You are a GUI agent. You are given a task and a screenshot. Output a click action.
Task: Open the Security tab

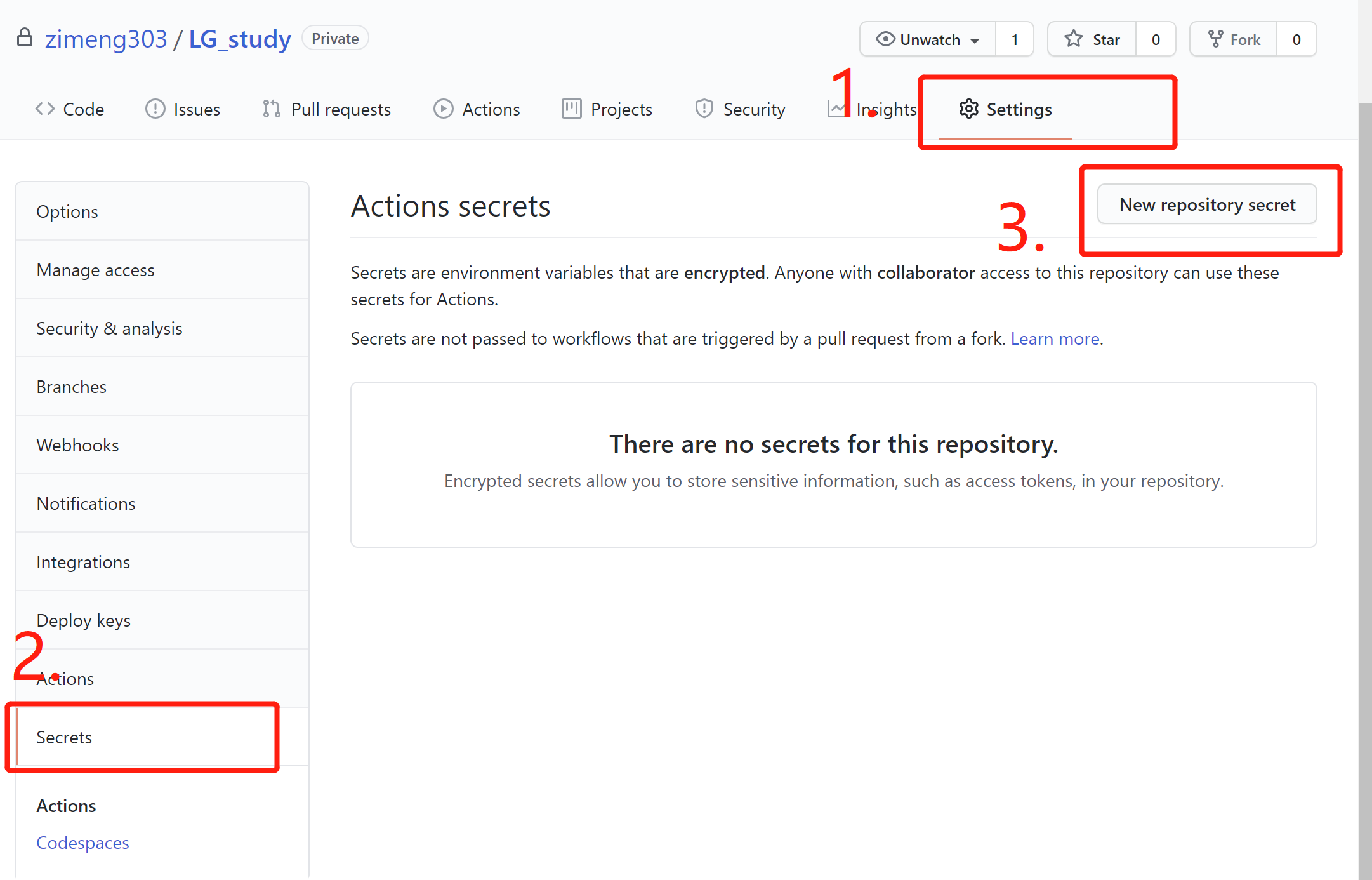tap(741, 109)
